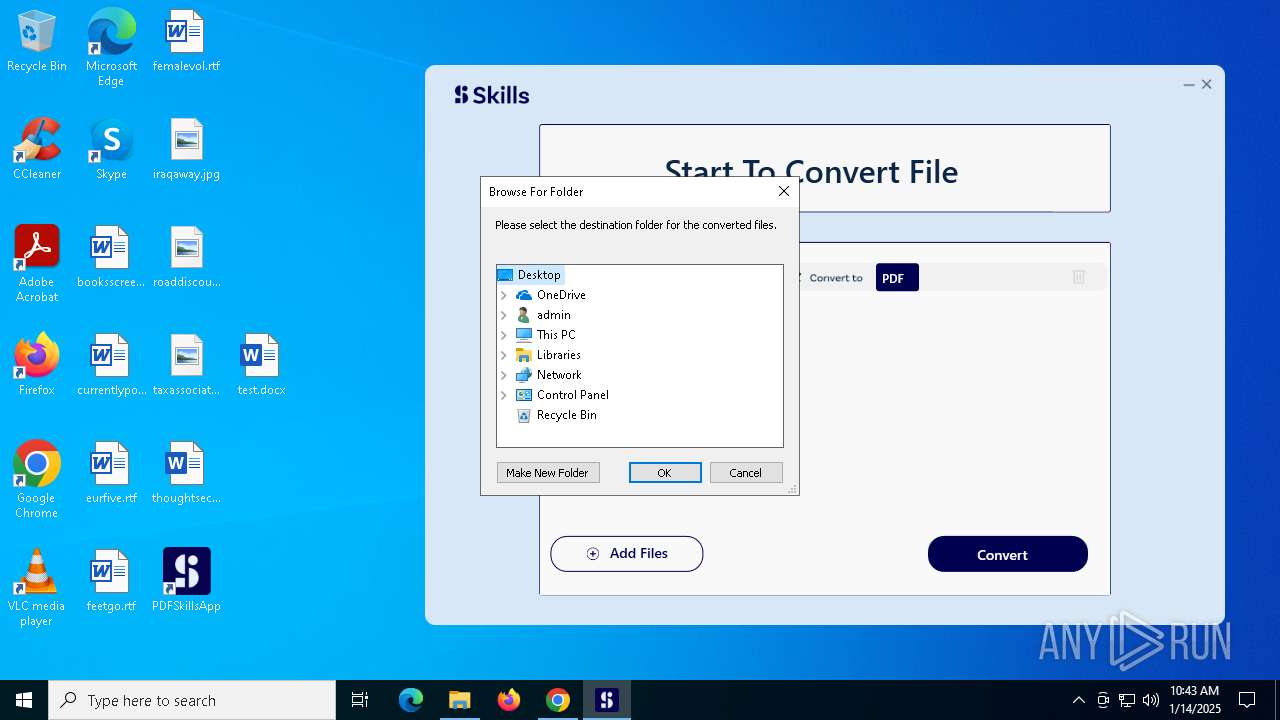Viewport: 1280px width, 720px height.
Task: Minimize the Skills window
Action: [1189, 85]
